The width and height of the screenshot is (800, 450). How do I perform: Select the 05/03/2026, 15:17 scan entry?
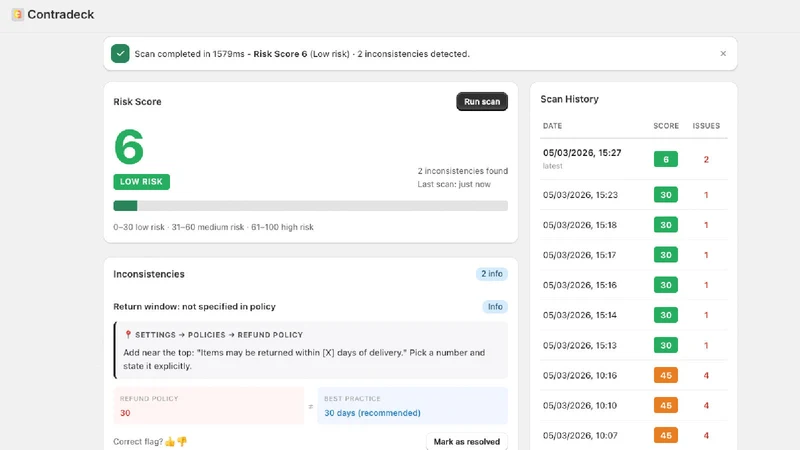tap(634, 255)
